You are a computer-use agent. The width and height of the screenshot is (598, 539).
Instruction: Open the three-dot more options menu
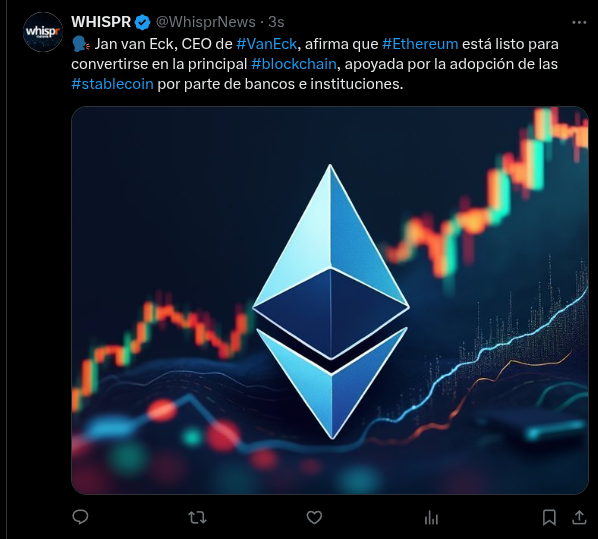coord(579,23)
